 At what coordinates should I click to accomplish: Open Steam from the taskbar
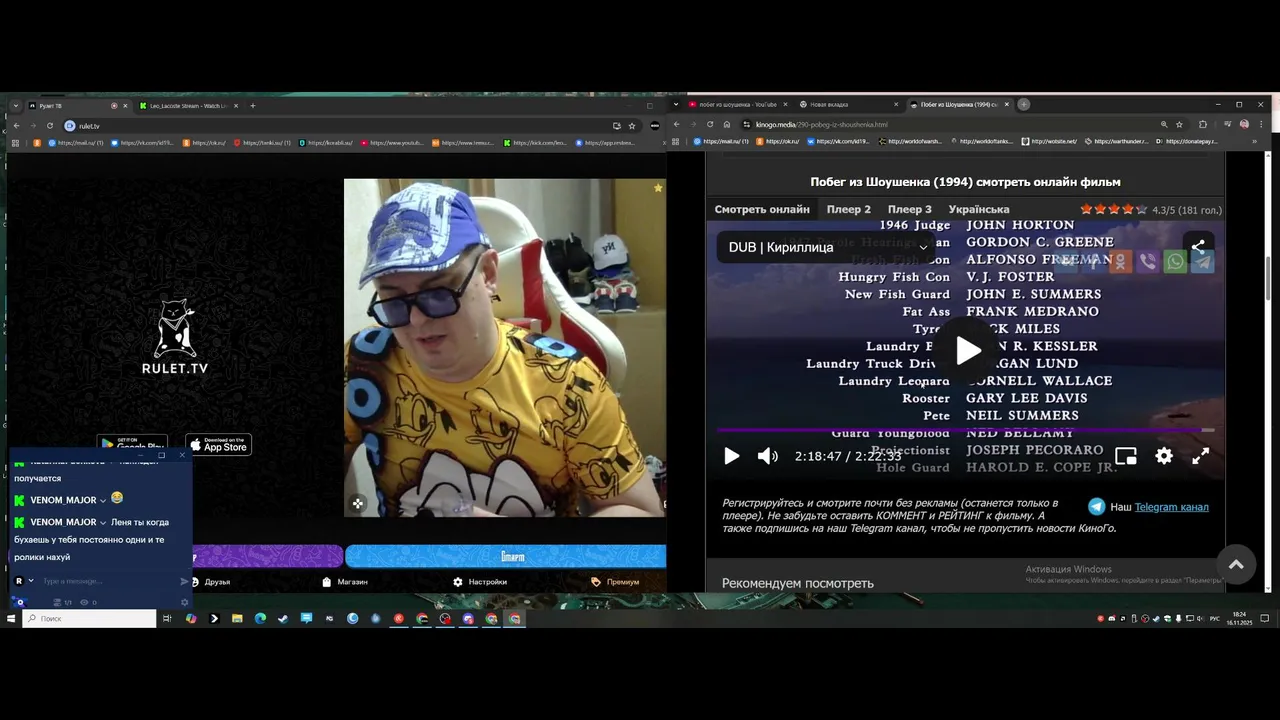(283, 619)
